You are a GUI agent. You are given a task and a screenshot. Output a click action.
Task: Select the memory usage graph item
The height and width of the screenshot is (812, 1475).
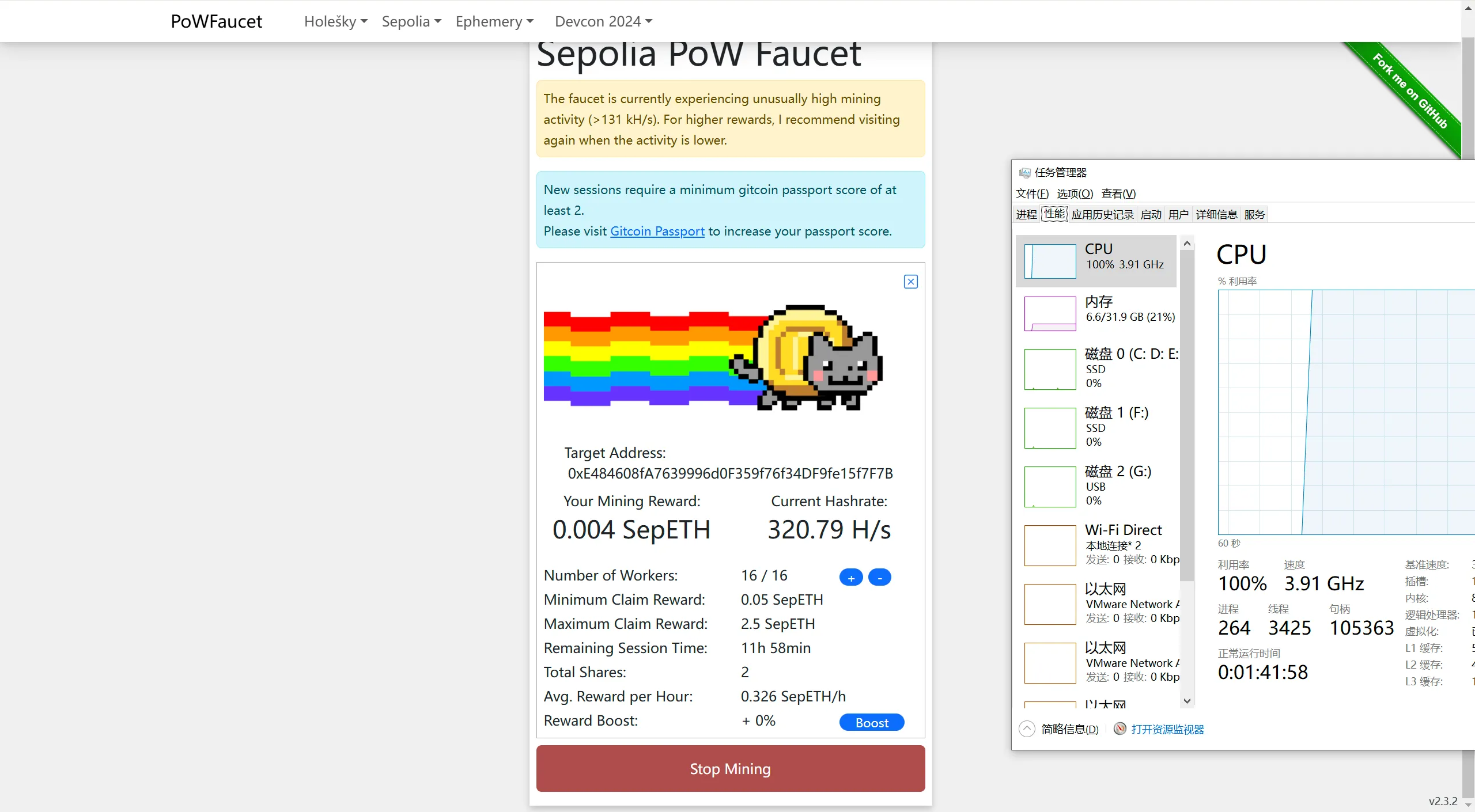pos(1050,313)
